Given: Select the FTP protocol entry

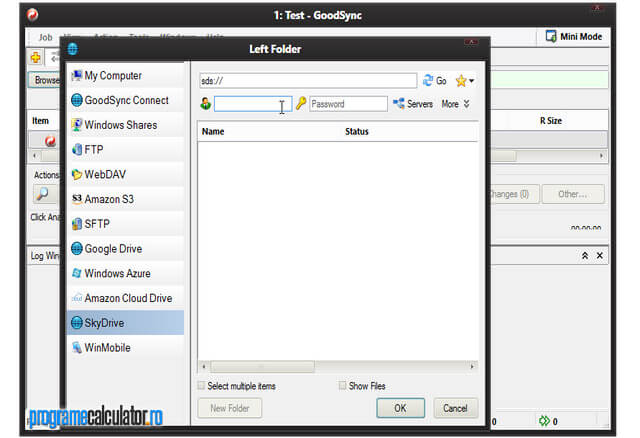Looking at the screenshot, I should click(x=125, y=150).
